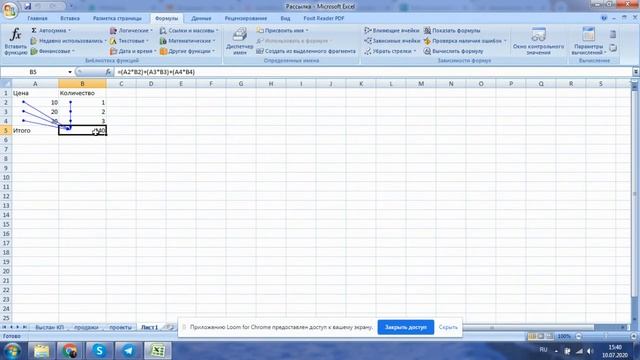
Task: Remove arrows with Убрать стрелки
Action: [390, 51]
